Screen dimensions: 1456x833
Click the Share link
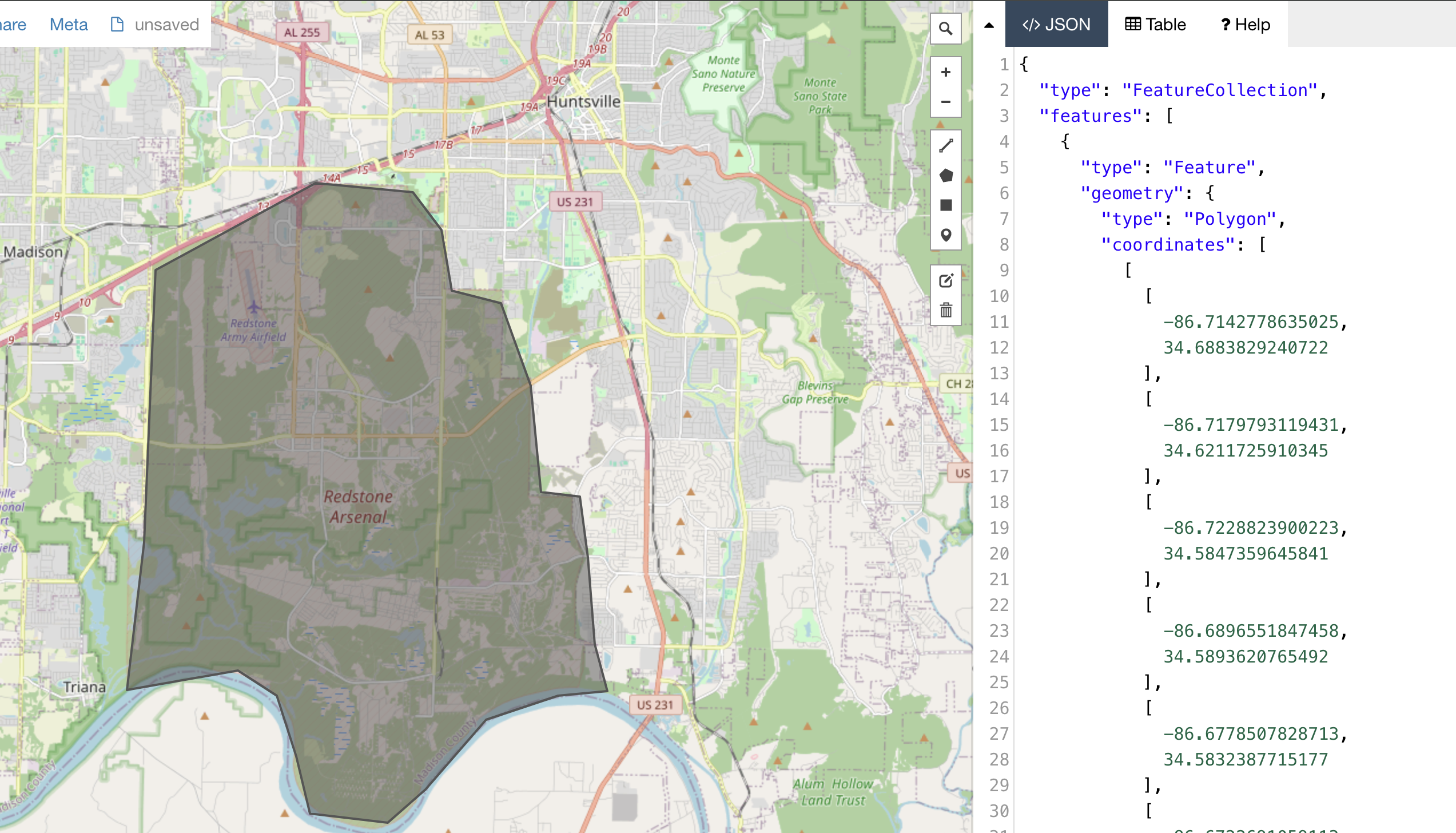point(13,25)
